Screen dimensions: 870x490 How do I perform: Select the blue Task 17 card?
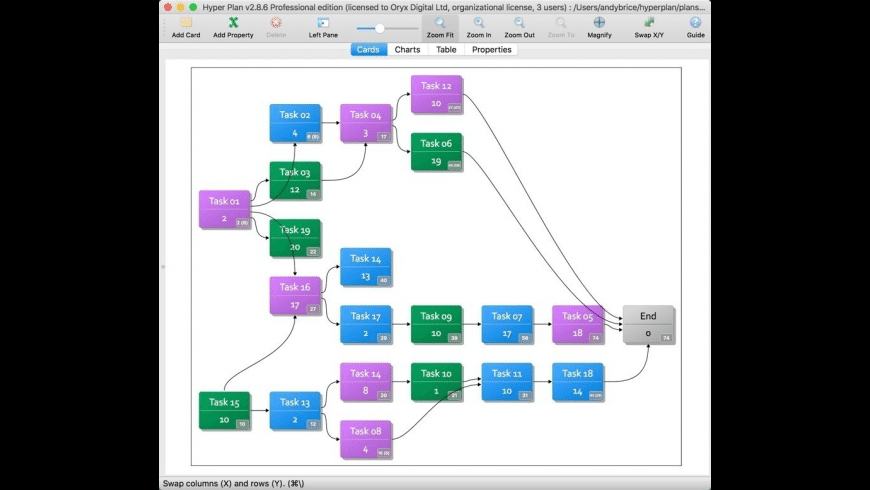[x=366, y=325]
